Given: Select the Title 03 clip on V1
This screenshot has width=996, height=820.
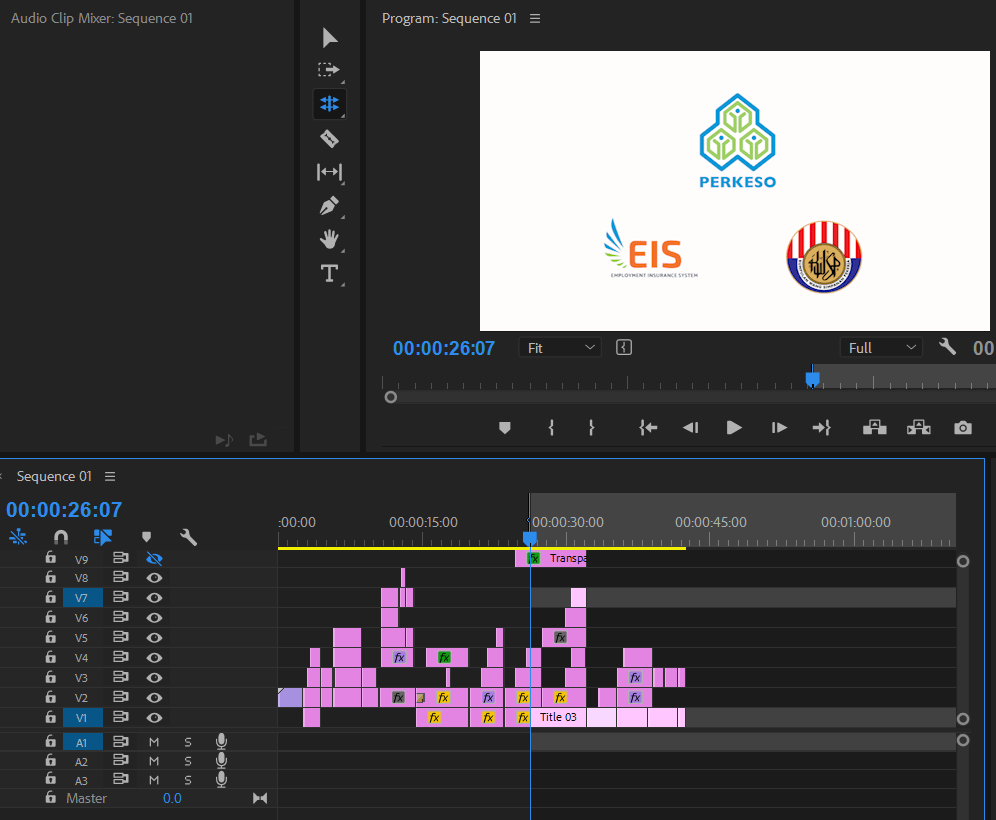Looking at the screenshot, I should (x=560, y=717).
